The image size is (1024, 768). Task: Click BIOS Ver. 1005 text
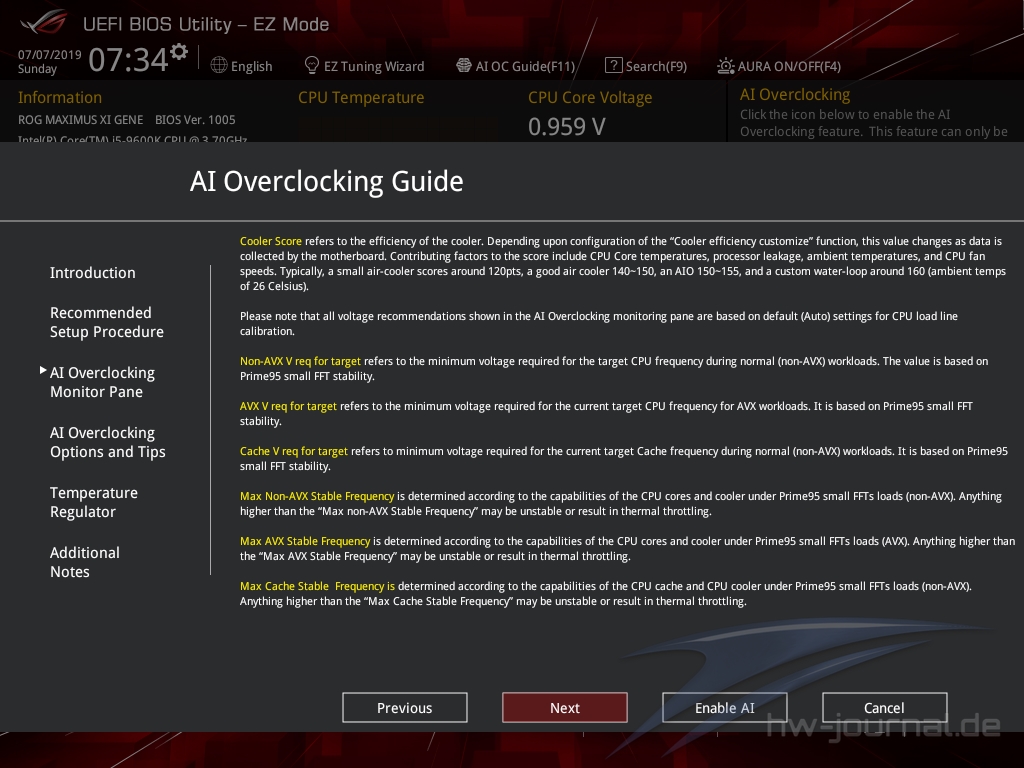[x=195, y=120]
